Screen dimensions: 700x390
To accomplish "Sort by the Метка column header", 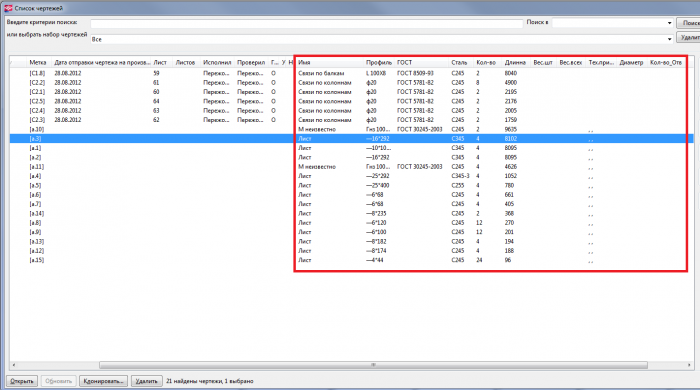I will click(x=38, y=62).
